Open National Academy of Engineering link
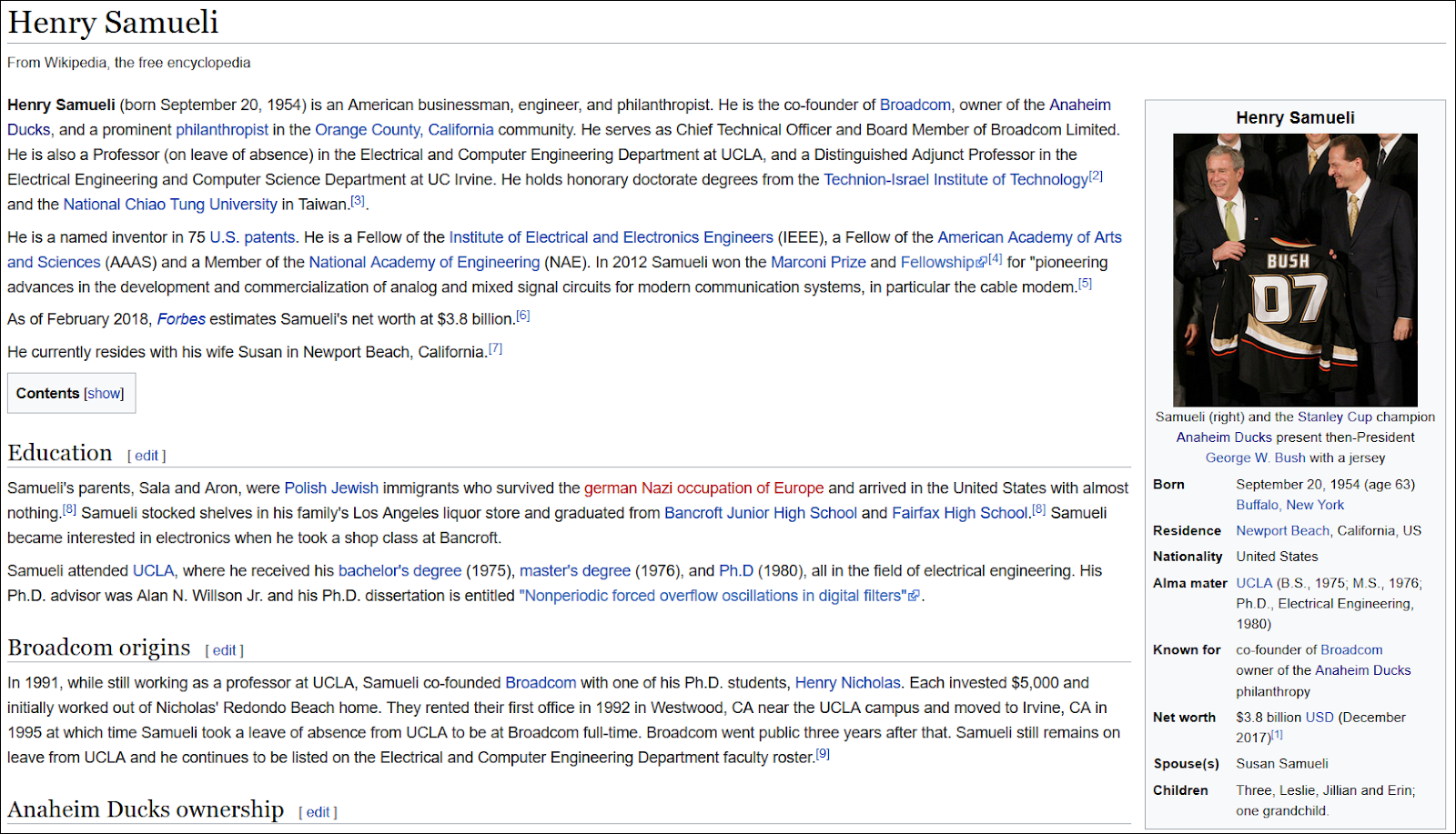Screen dimensions: 1456x834 pos(424,263)
